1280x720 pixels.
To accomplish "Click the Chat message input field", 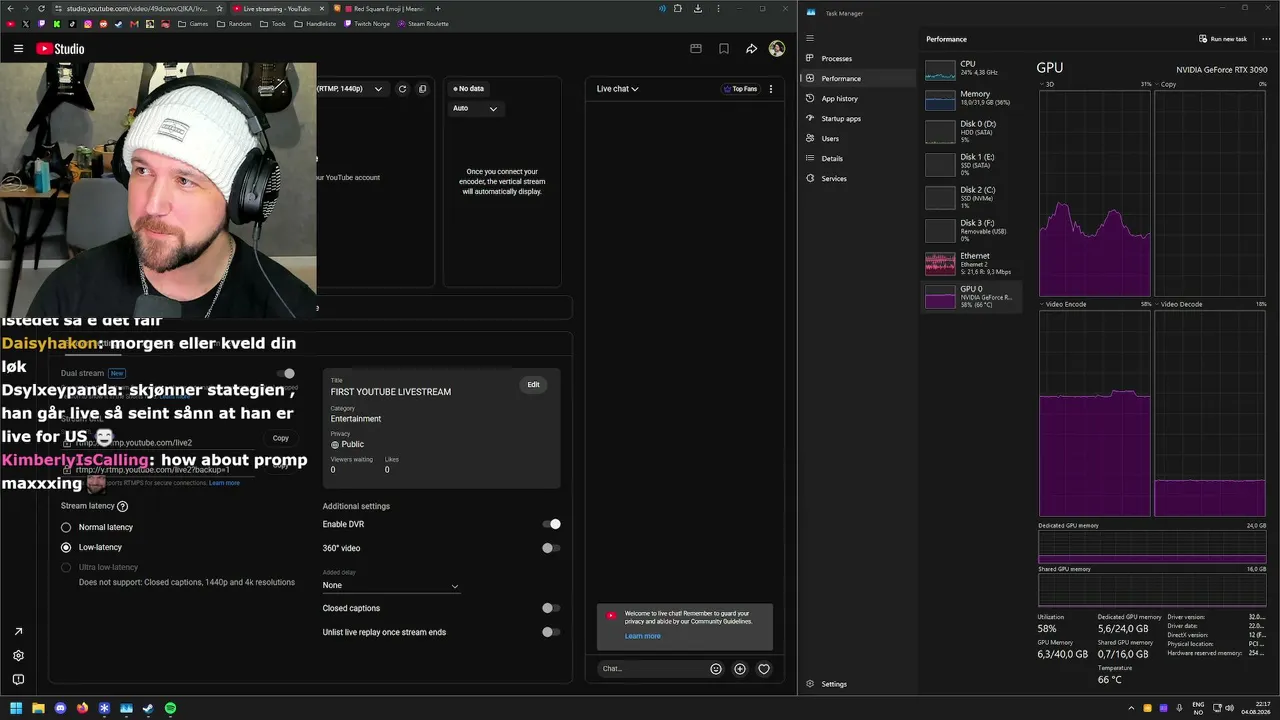I will (x=652, y=669).
